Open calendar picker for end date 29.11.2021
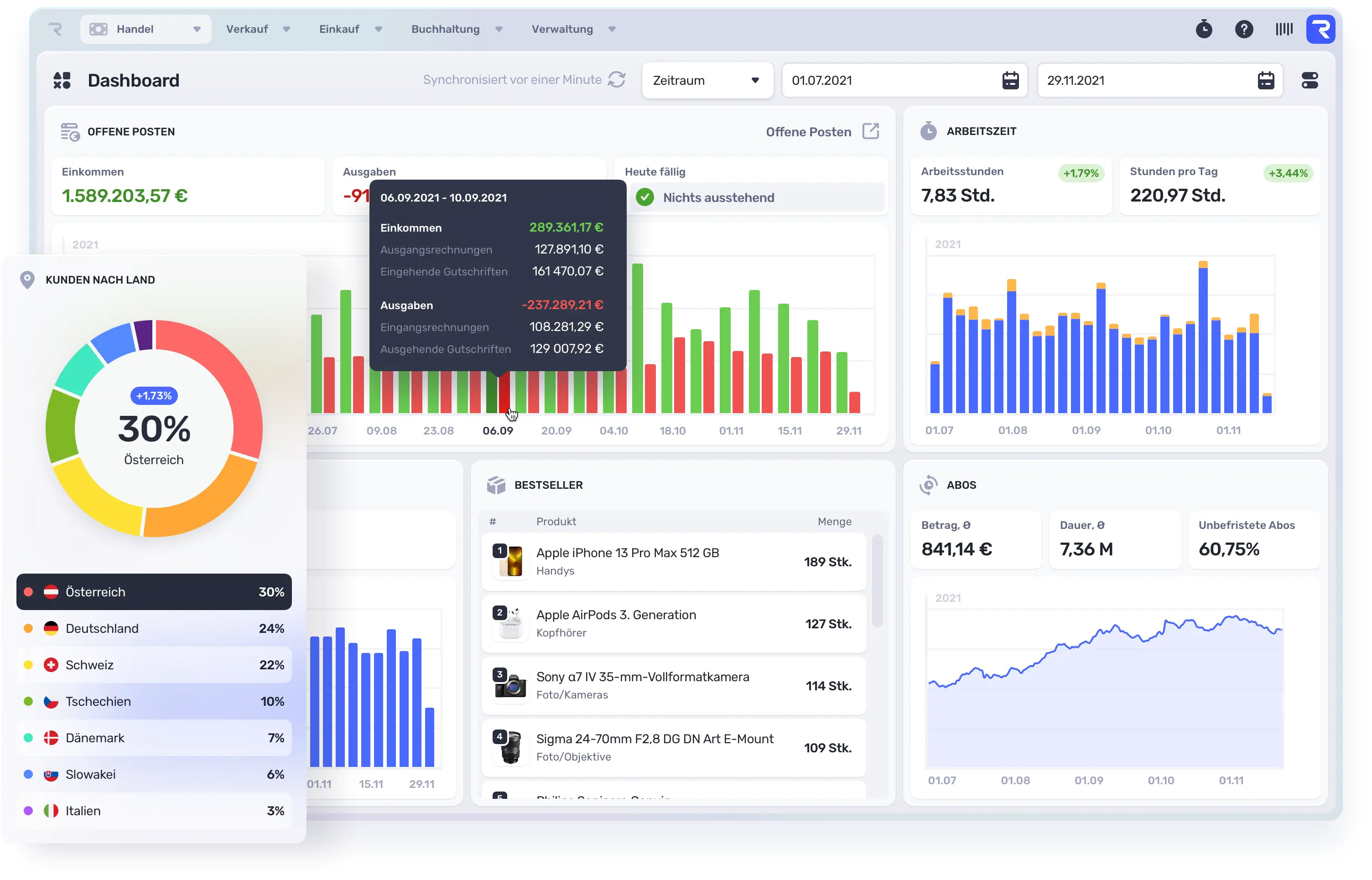 point(1265,81)
